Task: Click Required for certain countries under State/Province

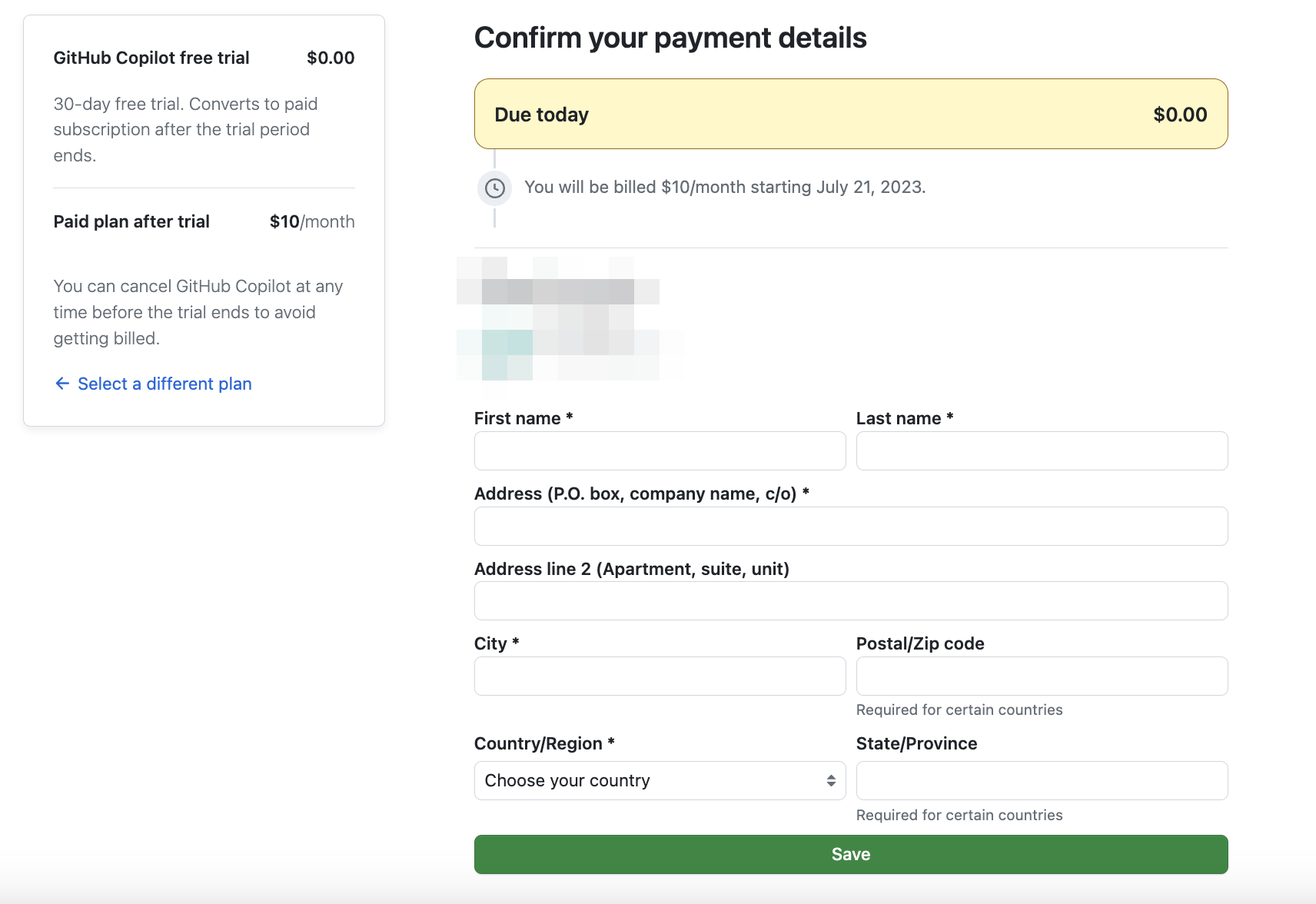Action: [x=959, y=815]
